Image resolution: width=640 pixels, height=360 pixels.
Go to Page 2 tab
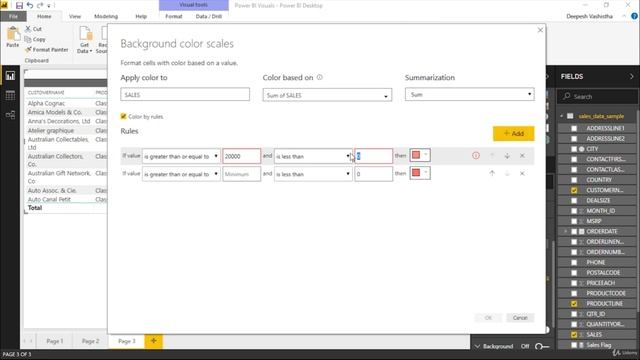click(x=91, y=341)
